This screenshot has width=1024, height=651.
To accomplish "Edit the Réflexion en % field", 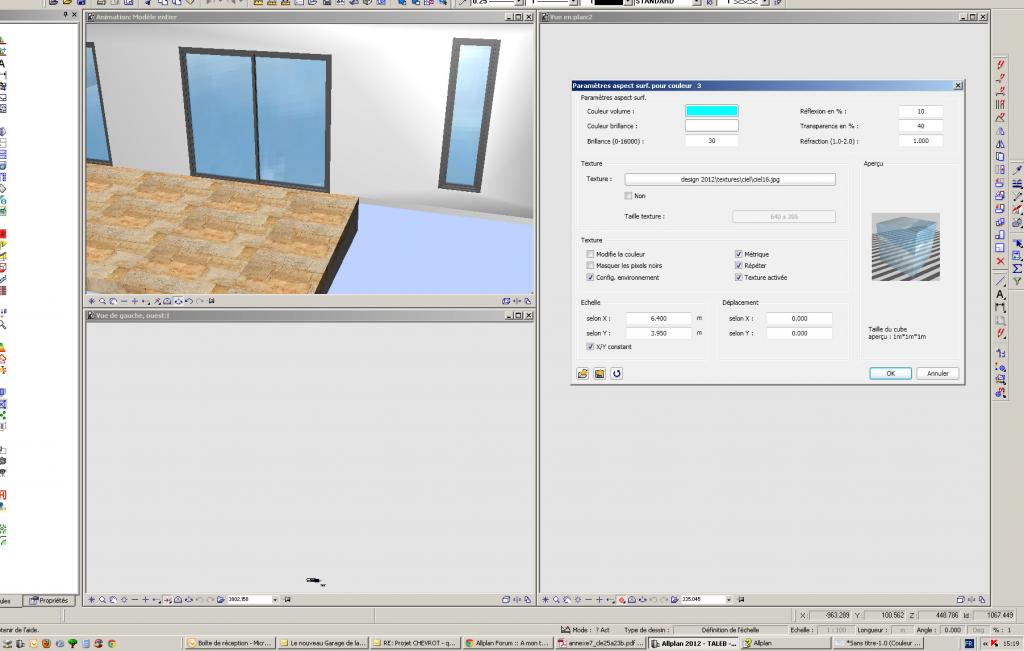I will [x=920, y=111].
